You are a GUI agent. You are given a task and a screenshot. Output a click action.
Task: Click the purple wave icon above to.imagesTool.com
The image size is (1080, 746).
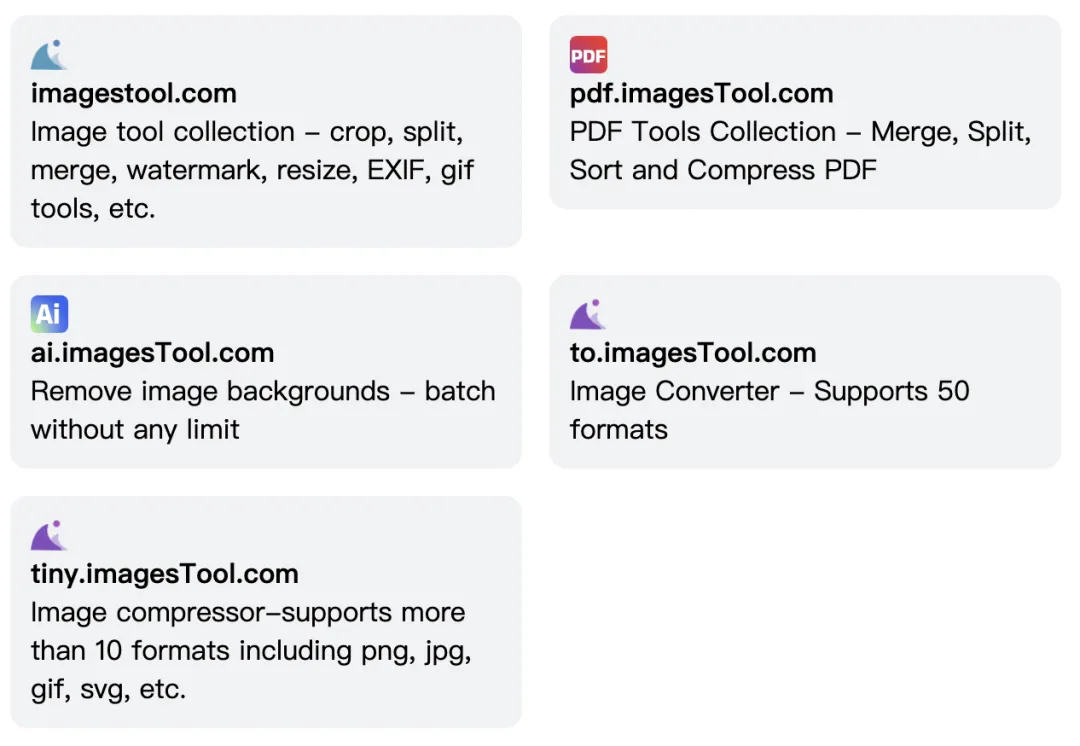[588, 315]
